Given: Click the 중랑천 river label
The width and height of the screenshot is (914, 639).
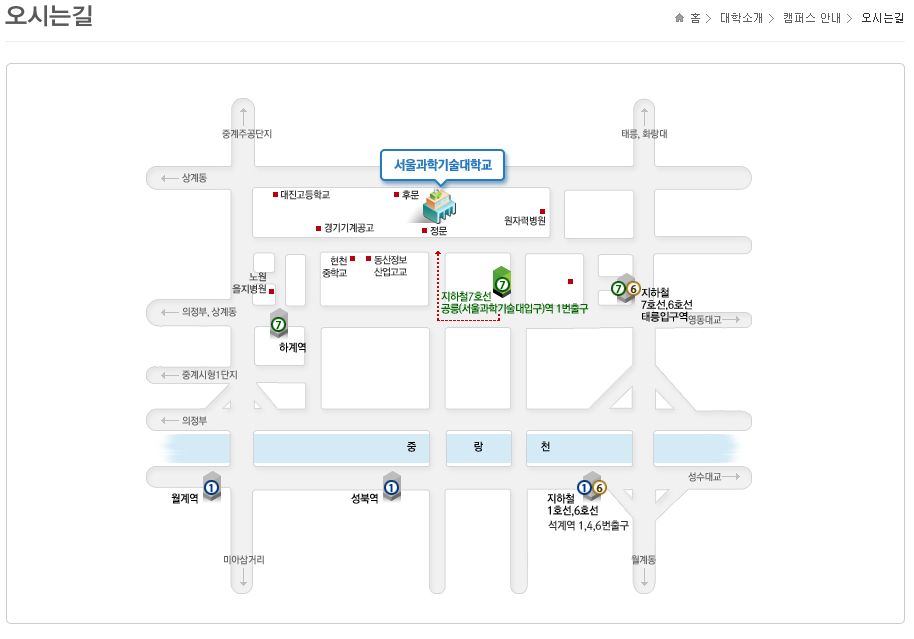Looking at the screenshot, I should [x=477, y=447].
